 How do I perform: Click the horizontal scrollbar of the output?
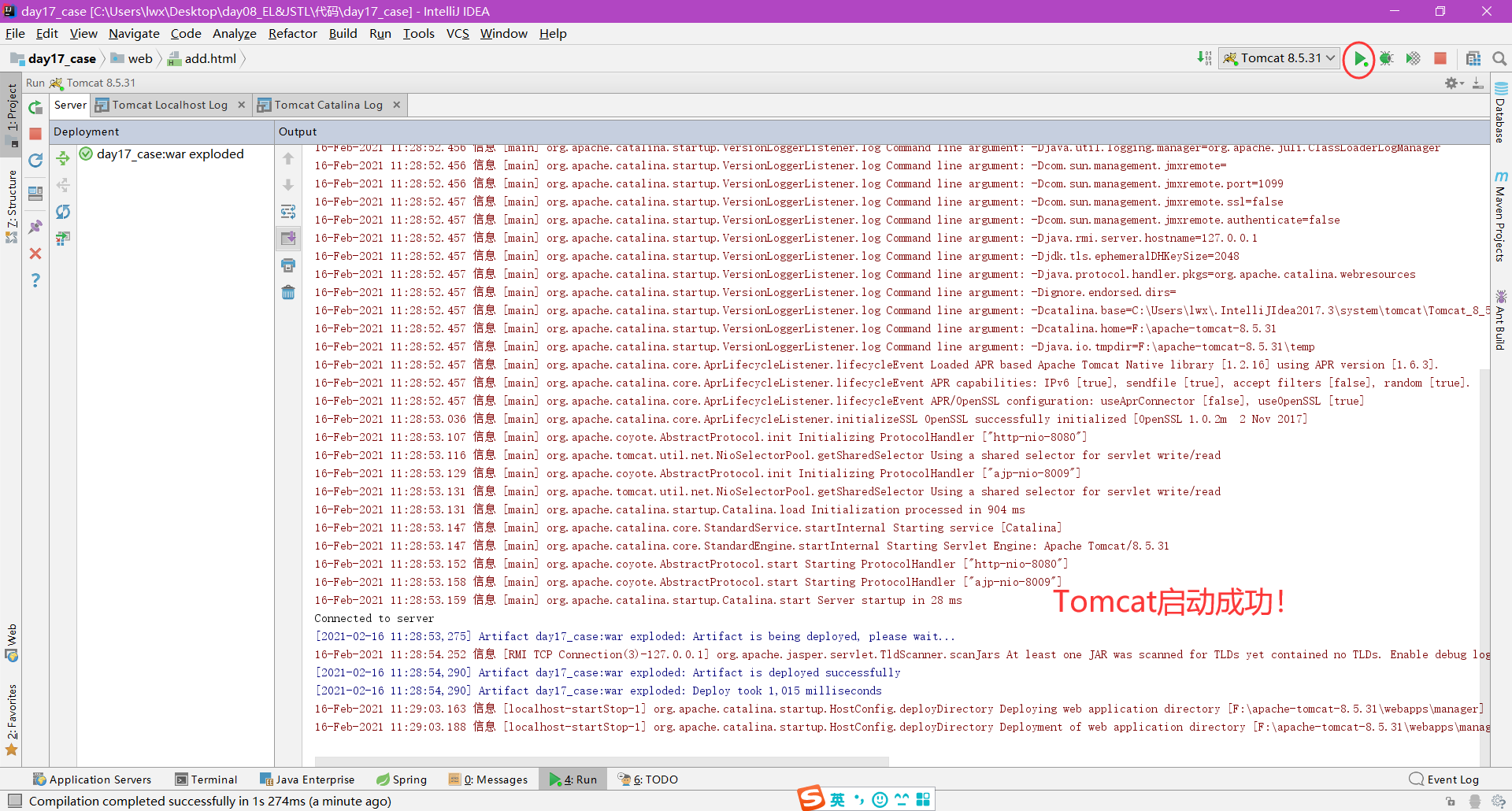[x=602, y=761]
